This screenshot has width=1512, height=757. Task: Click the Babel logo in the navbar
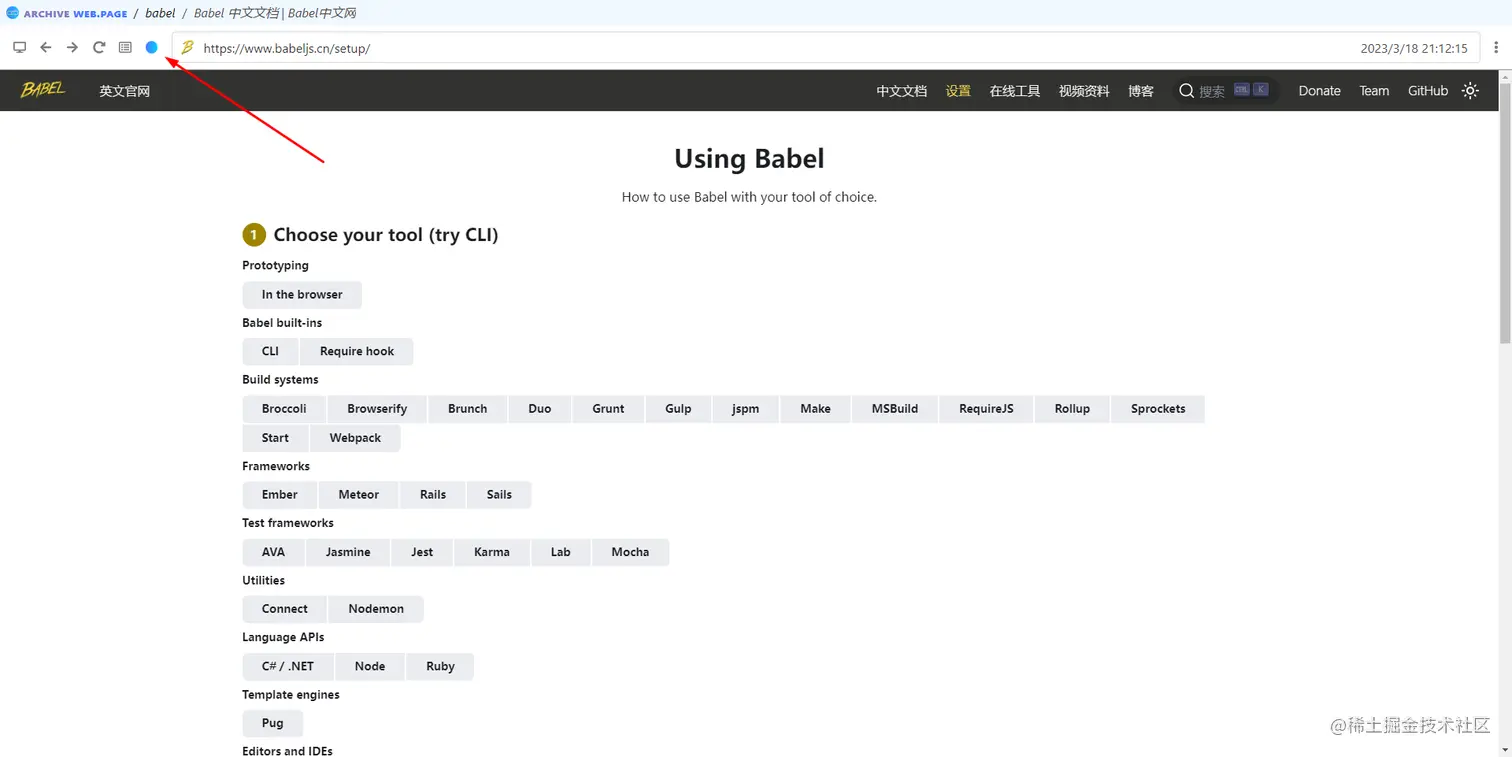click(x=43, y=90)
